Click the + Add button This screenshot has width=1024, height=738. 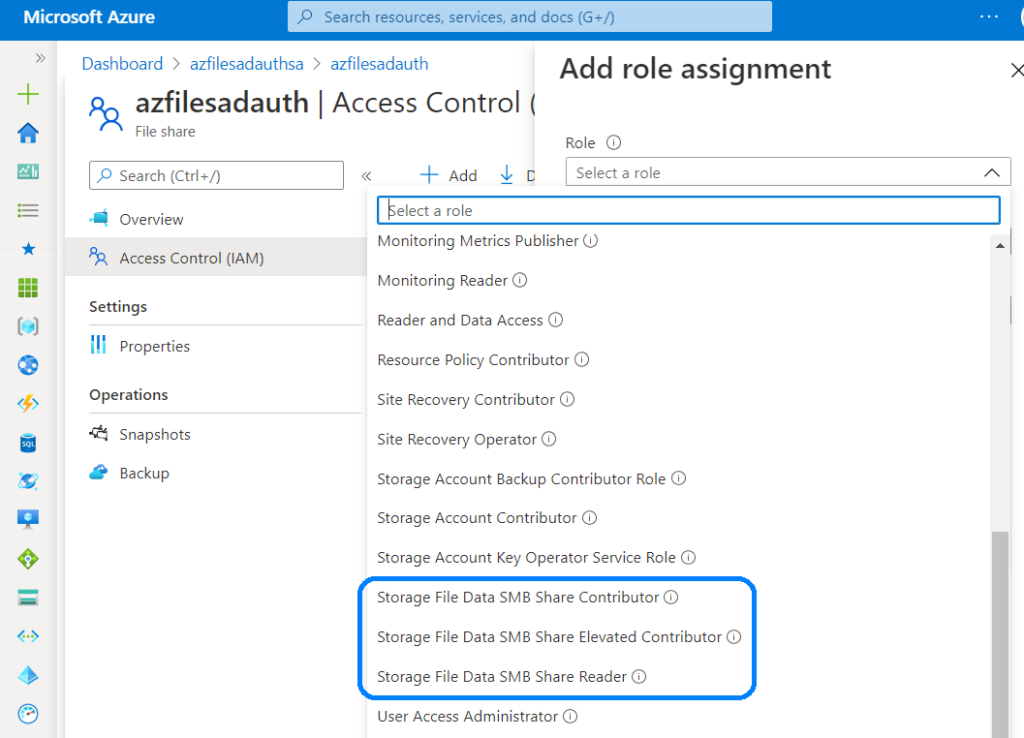click(449, 175)
